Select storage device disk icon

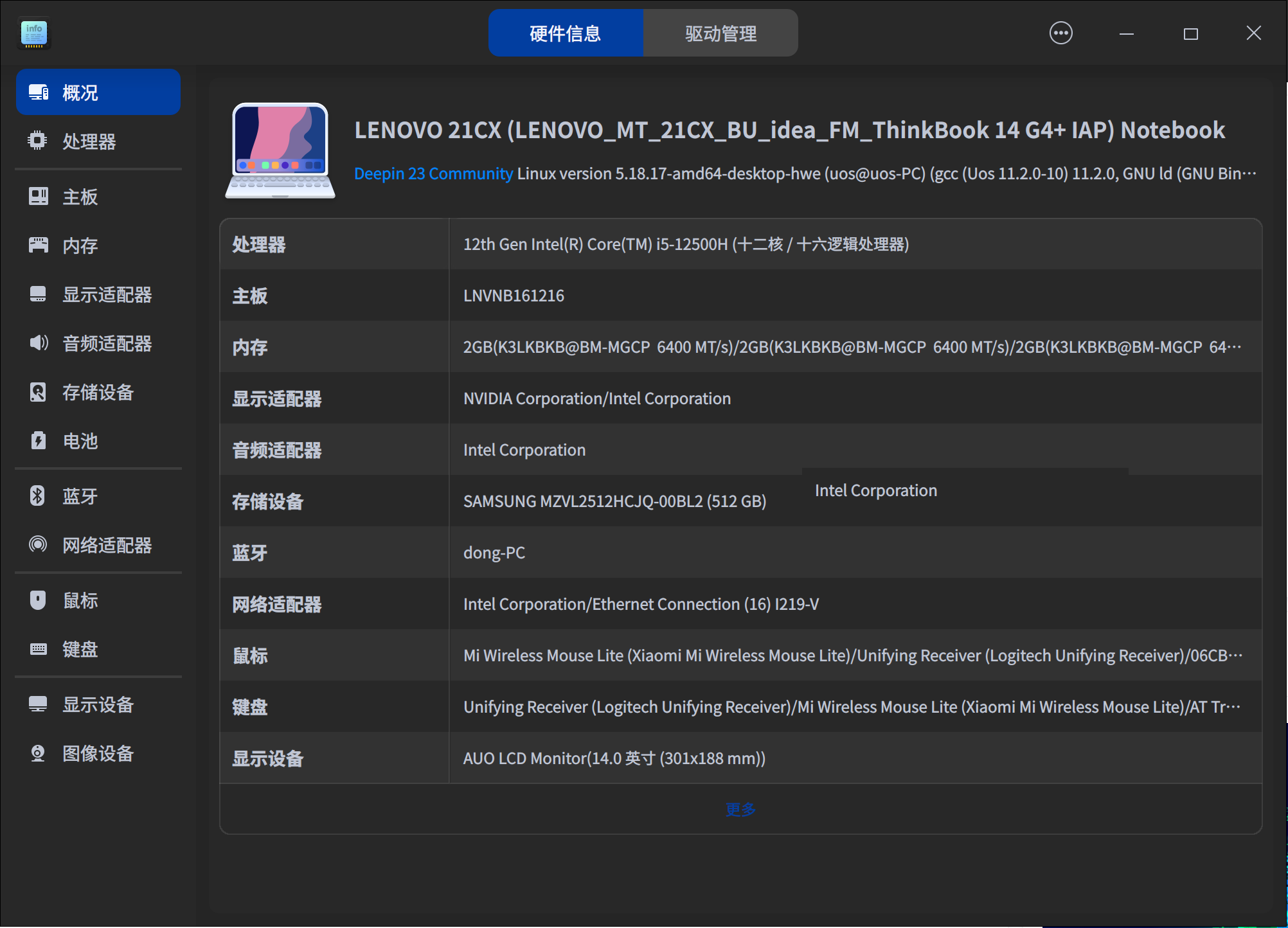coord(38,391)
